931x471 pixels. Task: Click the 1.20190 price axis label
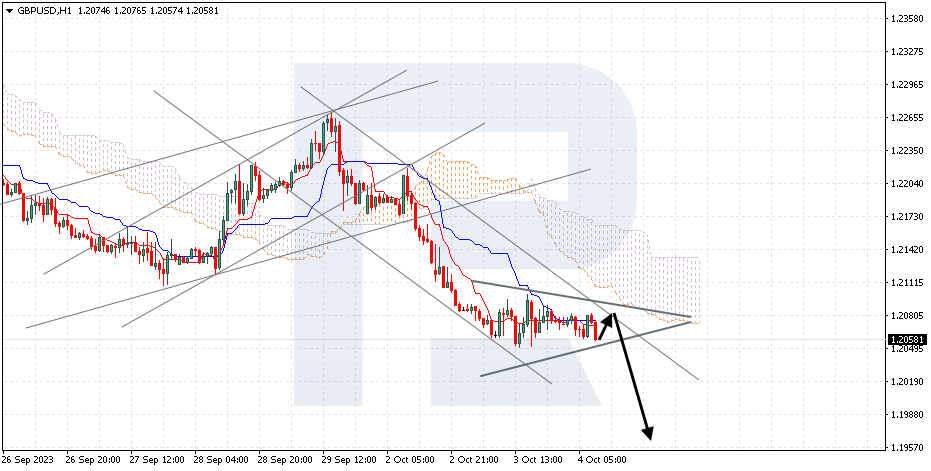pos(906,381)
